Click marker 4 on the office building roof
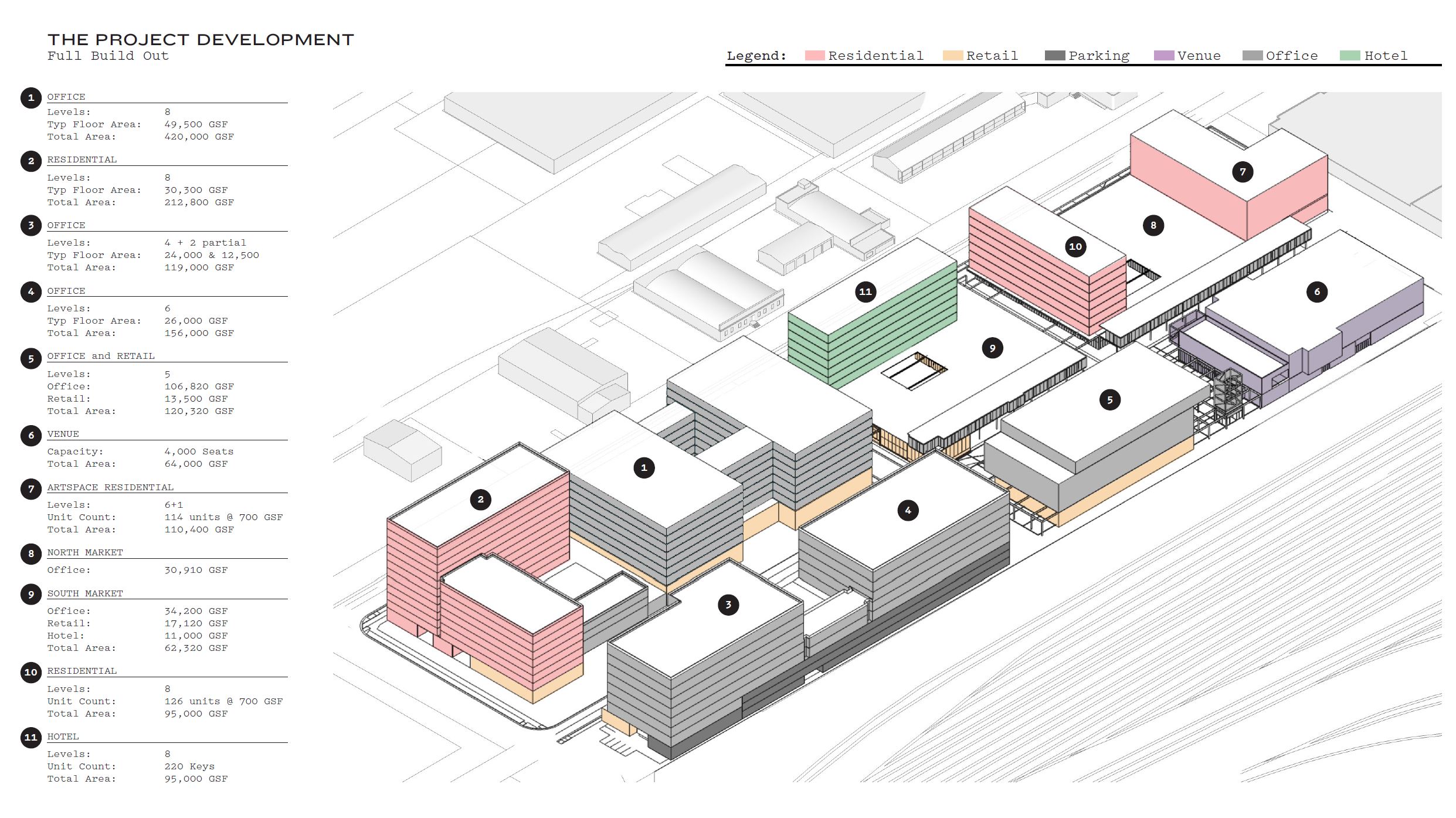Screen dimensions: 1456x818 tap(908, 510)
